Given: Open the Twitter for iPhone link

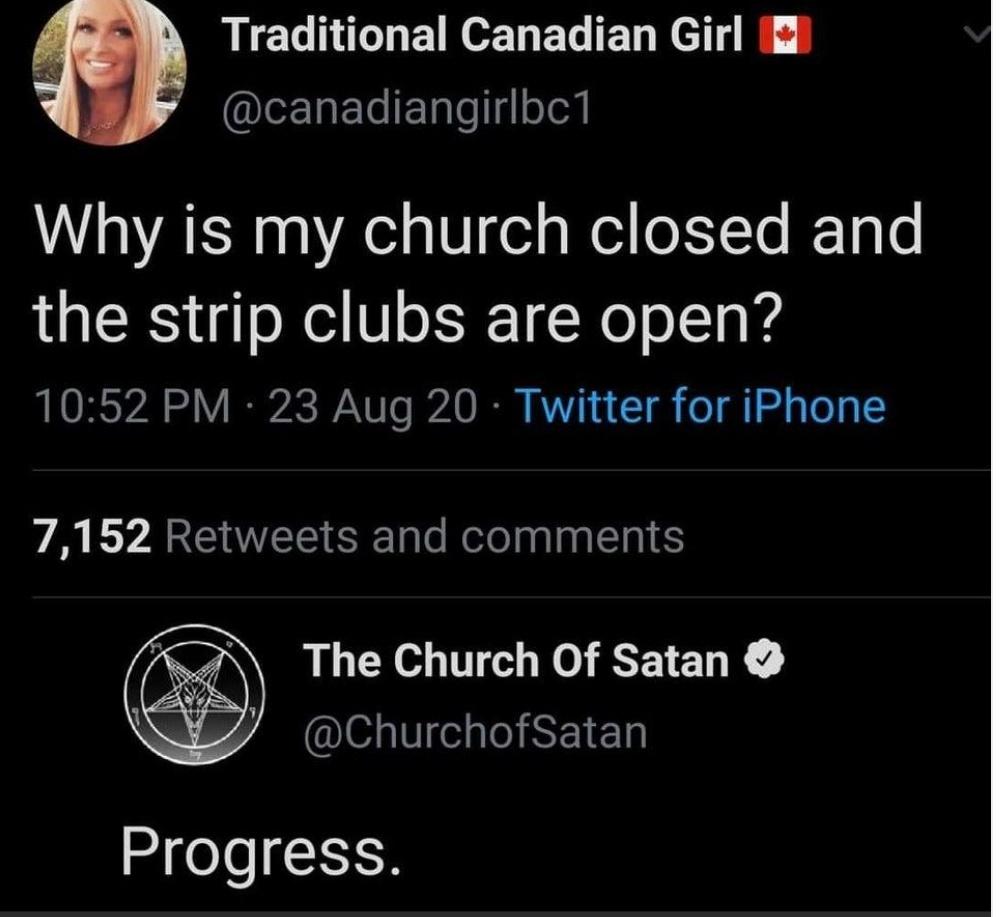Looking at the screenshot, I should [x=698, y=408].
